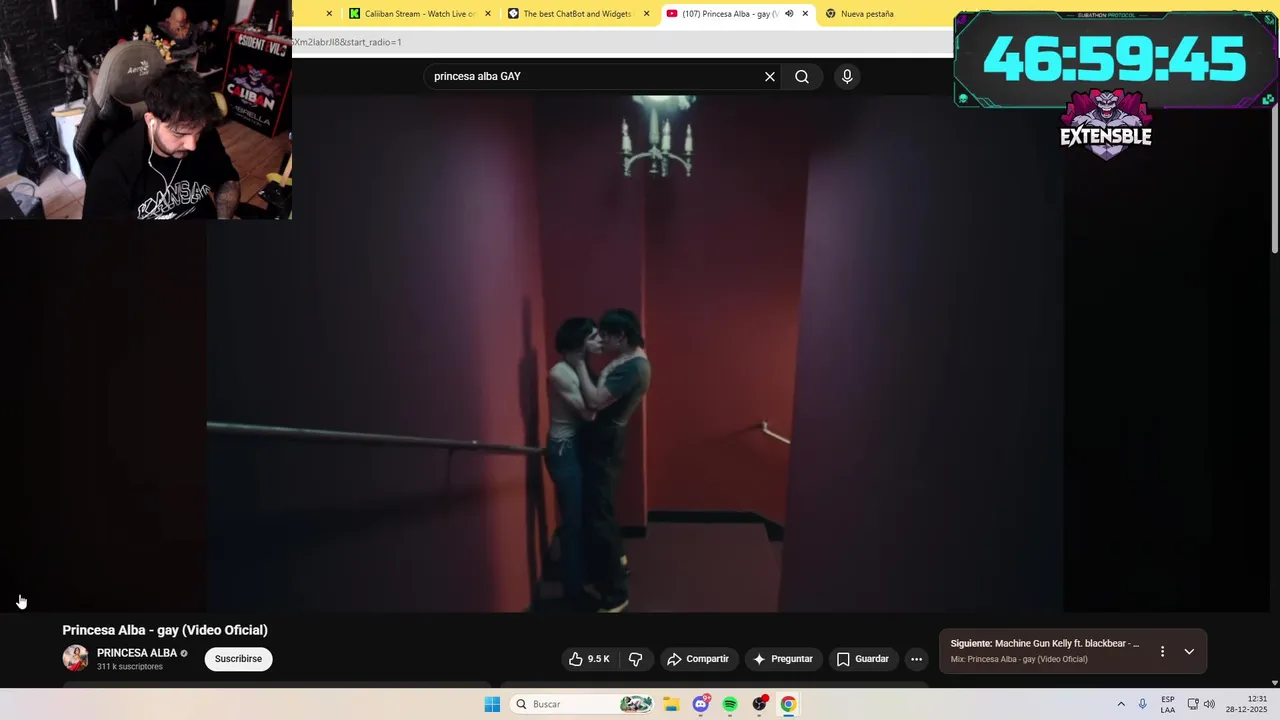
Task: Open the Windows Start menu
Action: pyautogui.click(x=492, y=704)
